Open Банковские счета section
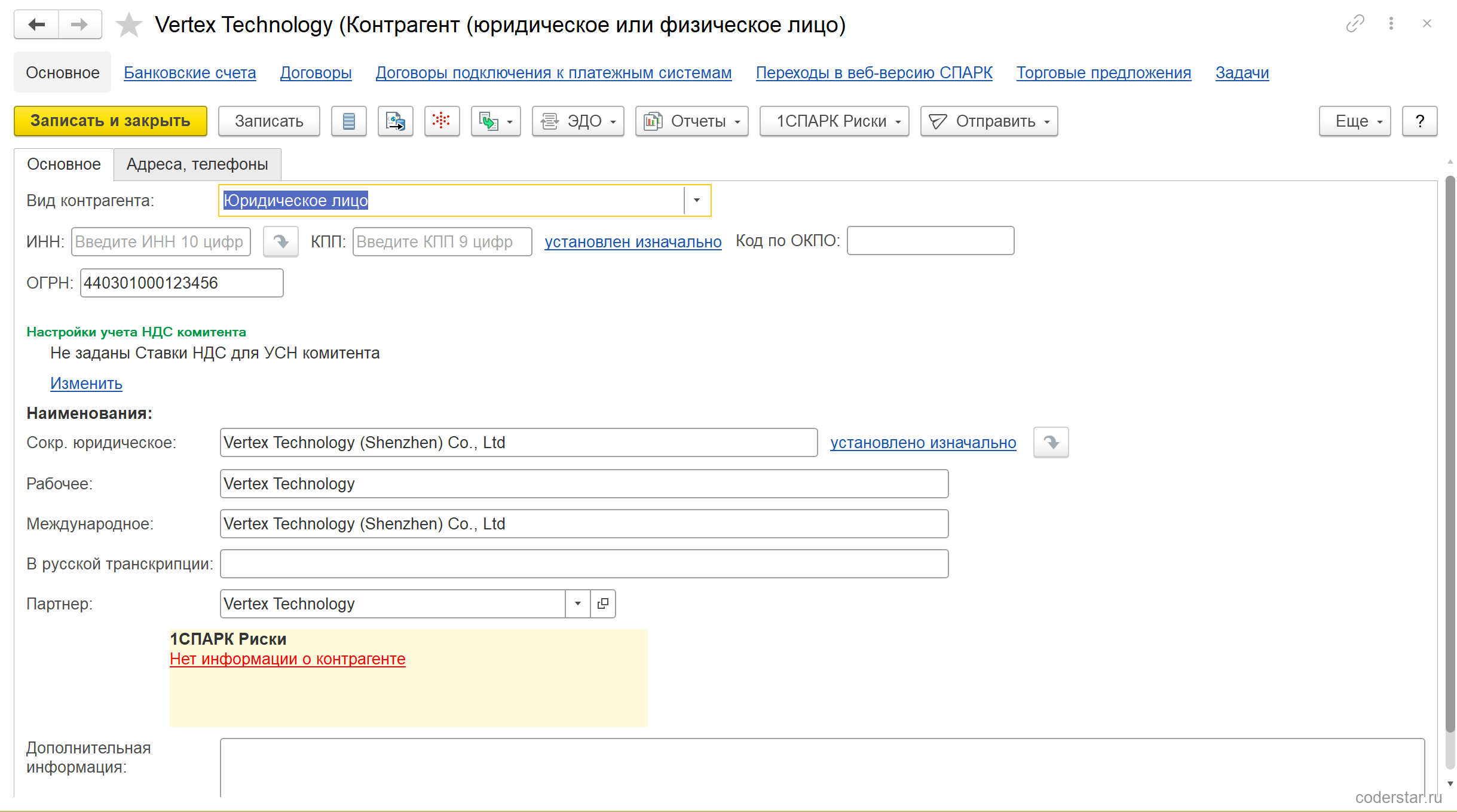1457x812 pixels. click(190, 73)
